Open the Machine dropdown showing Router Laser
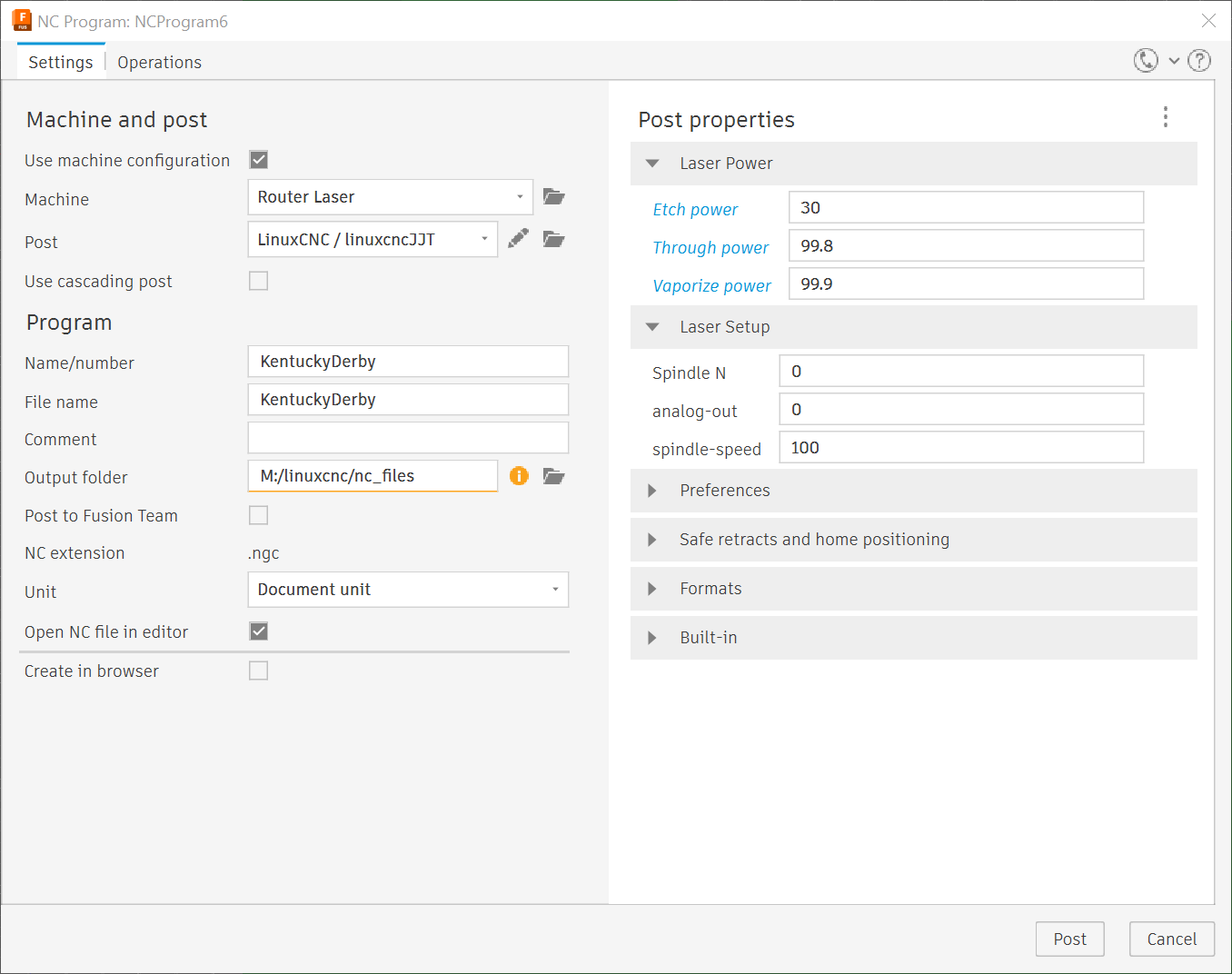 click(x=390, y=197)
